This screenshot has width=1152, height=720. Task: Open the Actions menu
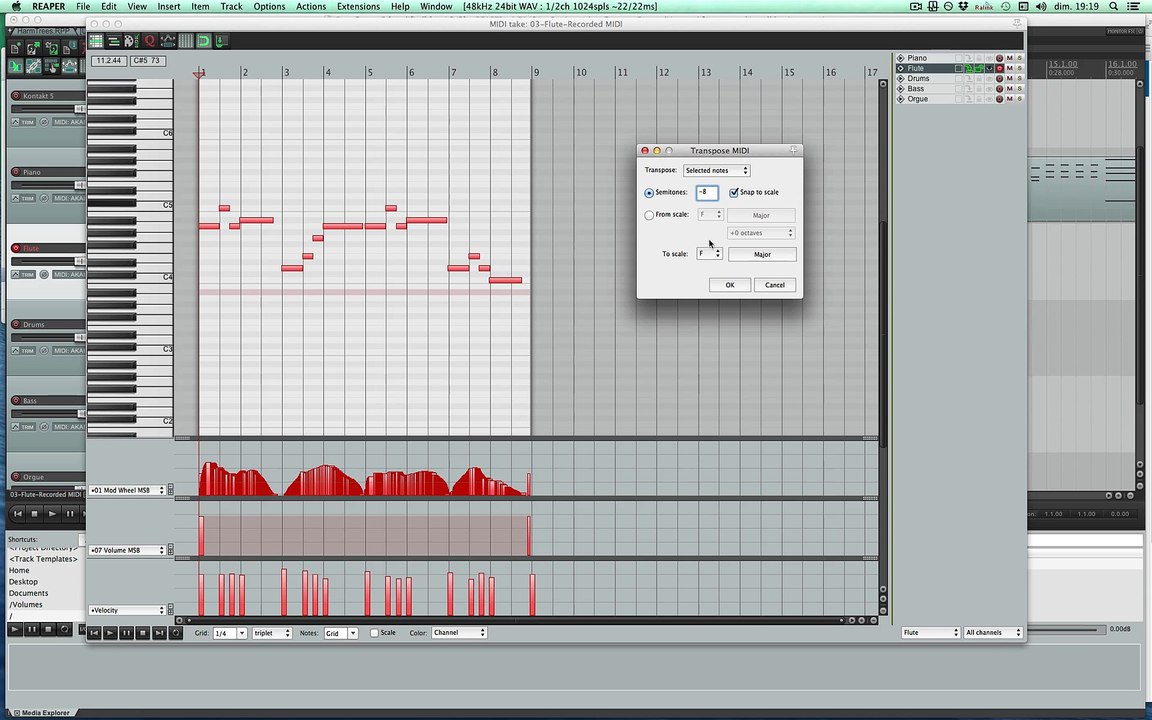tap(310, 6)
